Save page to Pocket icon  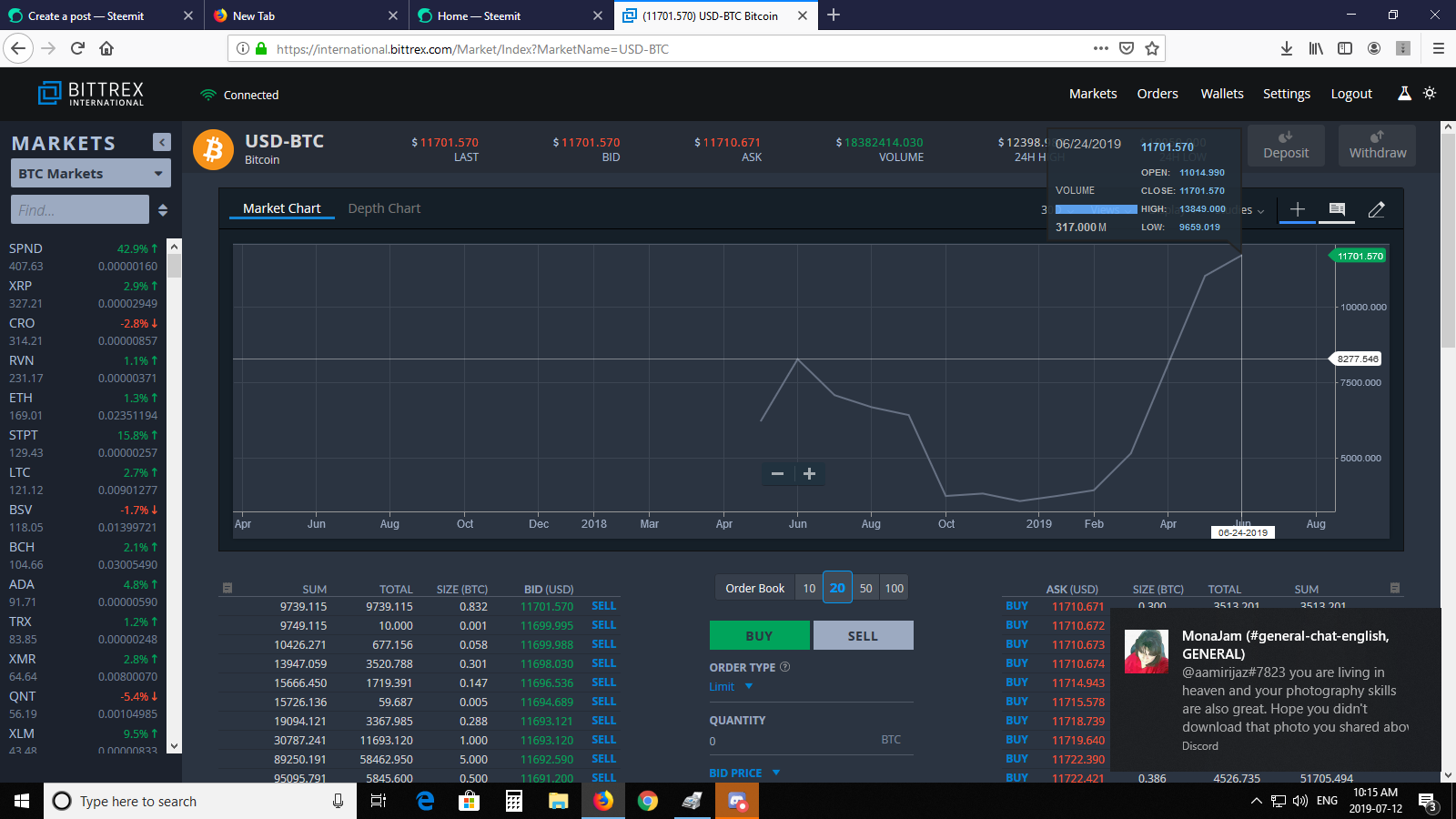pos(1127,48)
